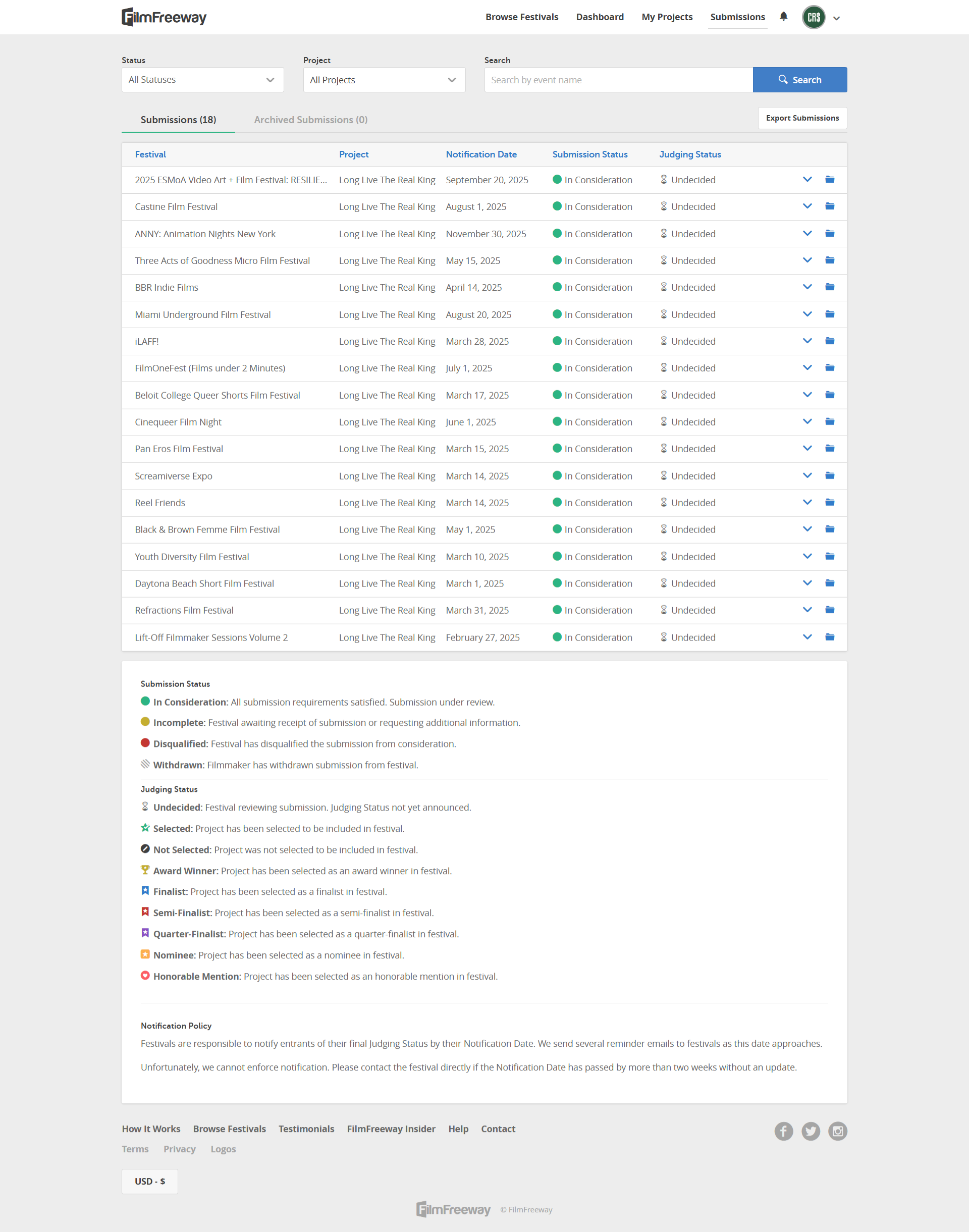This screenshot has height=1232, width=969.
Task: Expand the Pan Eros Film Festival row chevron
Action: [807, 449]
